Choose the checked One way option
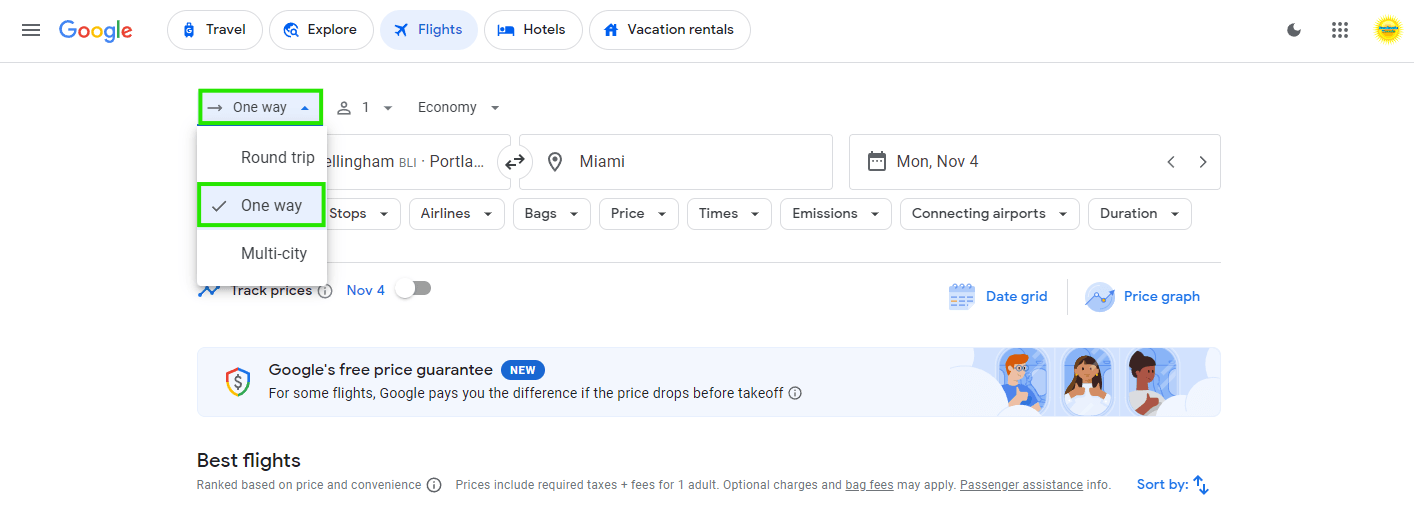This screenshot has height=510, width=1414. click(x=270, y=206)
